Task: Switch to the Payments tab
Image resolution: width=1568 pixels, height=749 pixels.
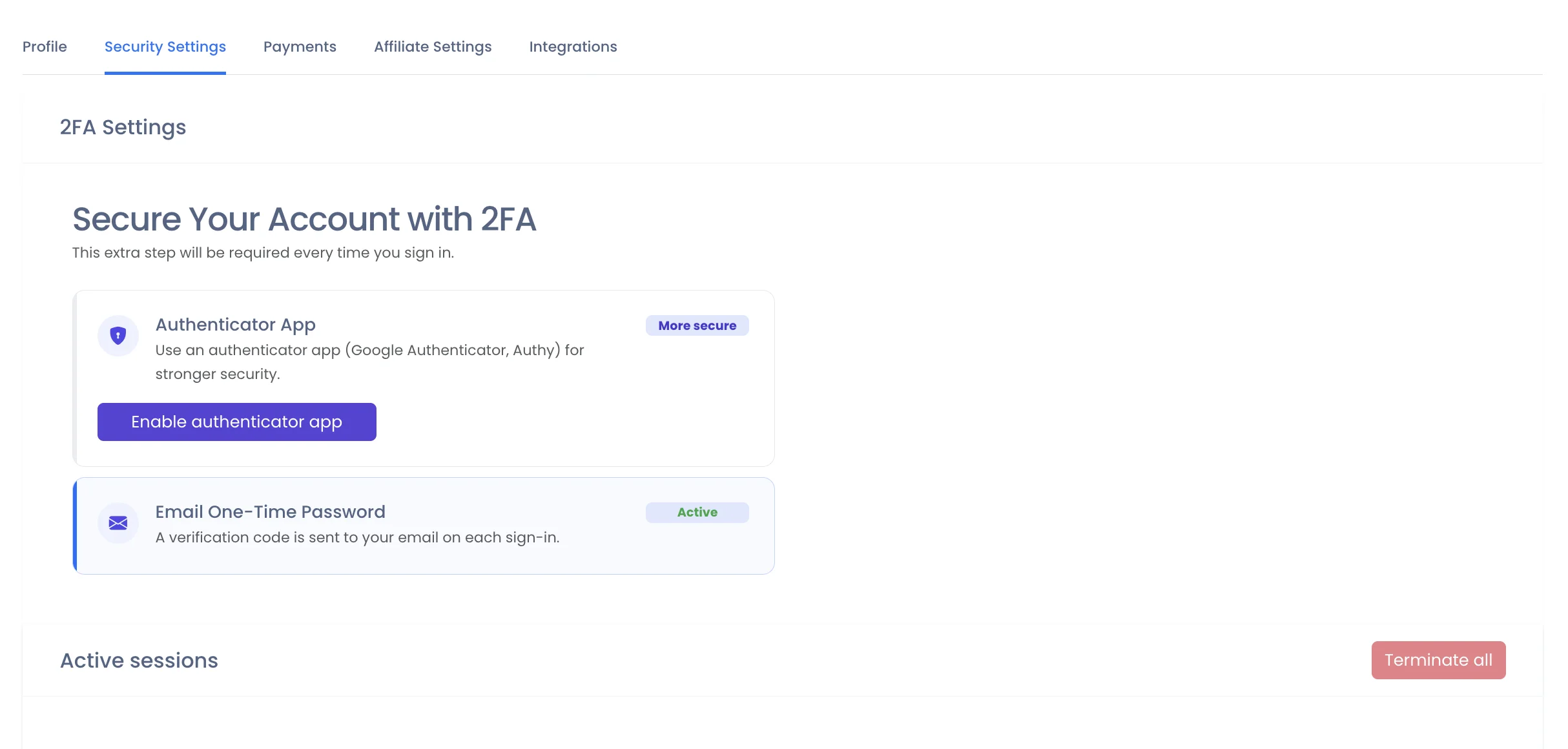Action: click(300, 46)
